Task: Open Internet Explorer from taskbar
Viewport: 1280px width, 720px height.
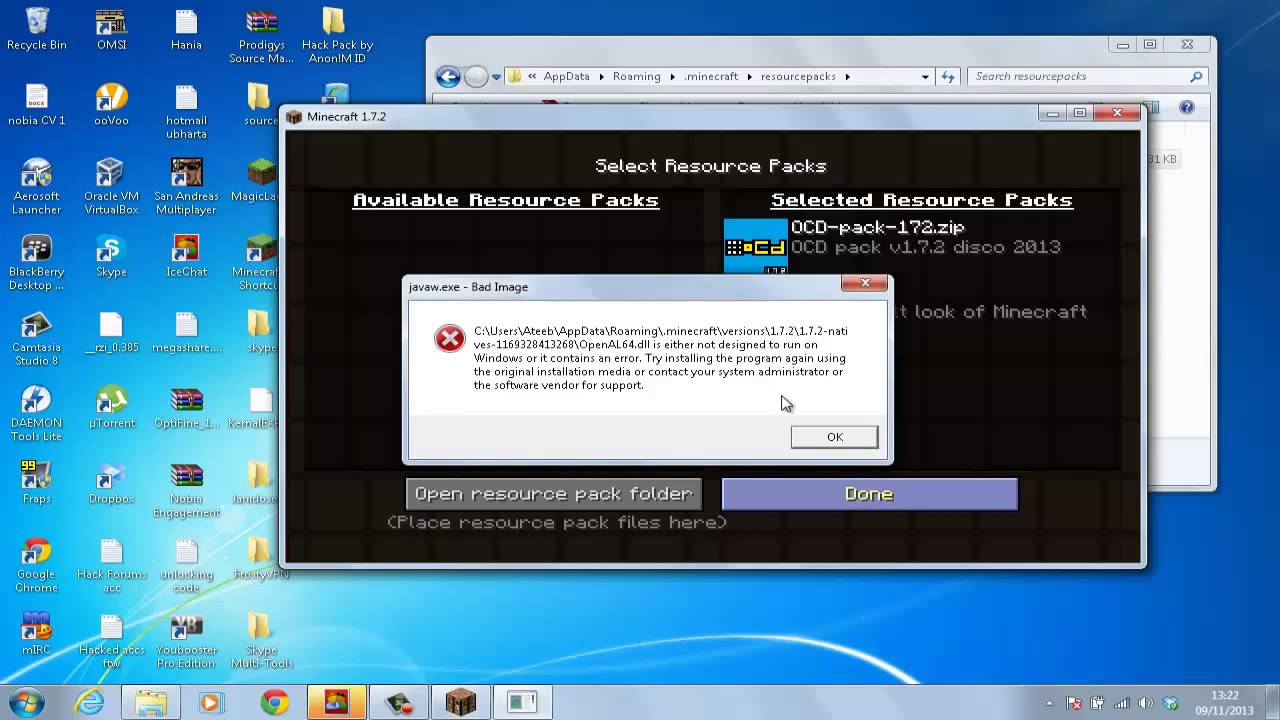Action: click(x=90, y=703)
